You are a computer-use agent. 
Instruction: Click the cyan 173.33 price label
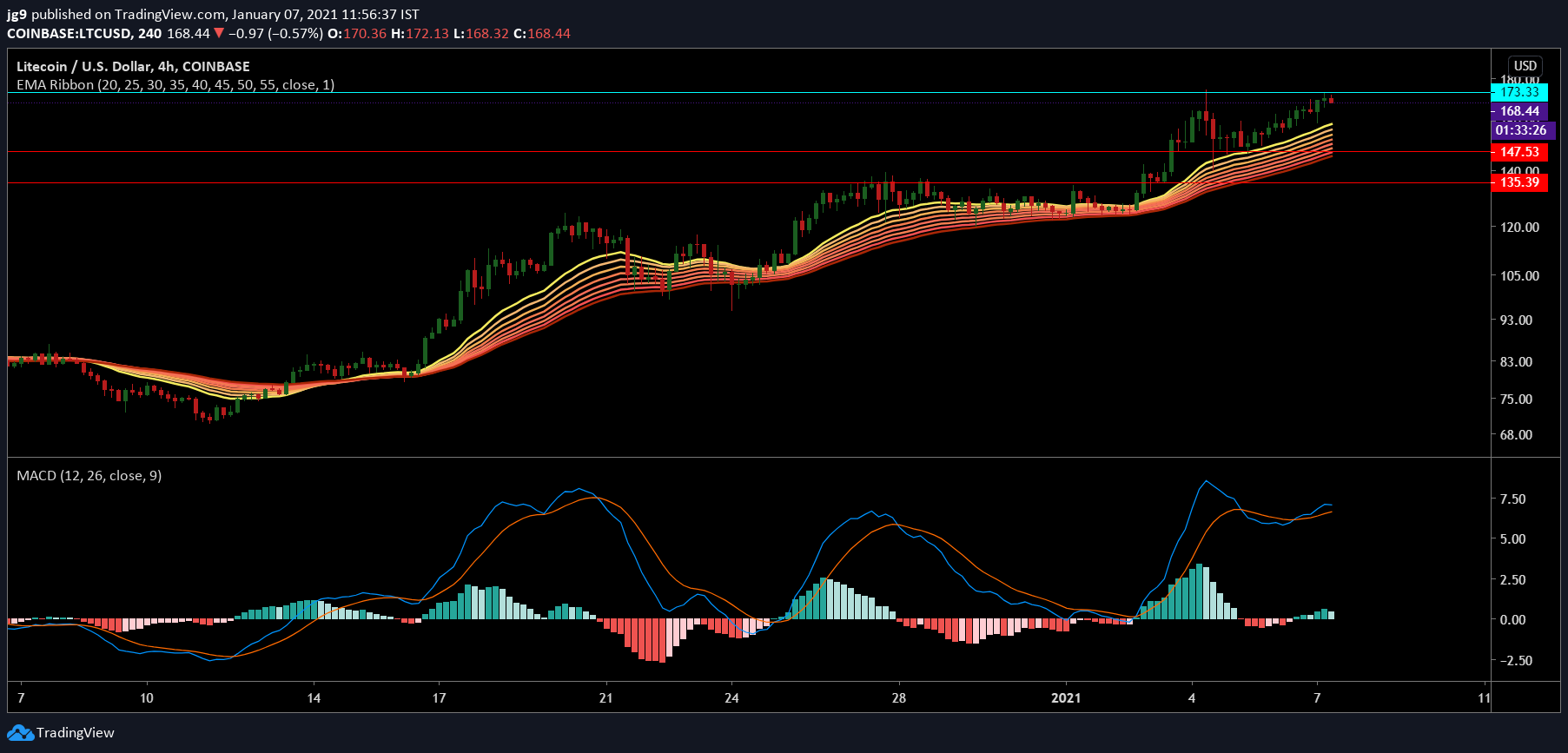(x=1519, y=92)
